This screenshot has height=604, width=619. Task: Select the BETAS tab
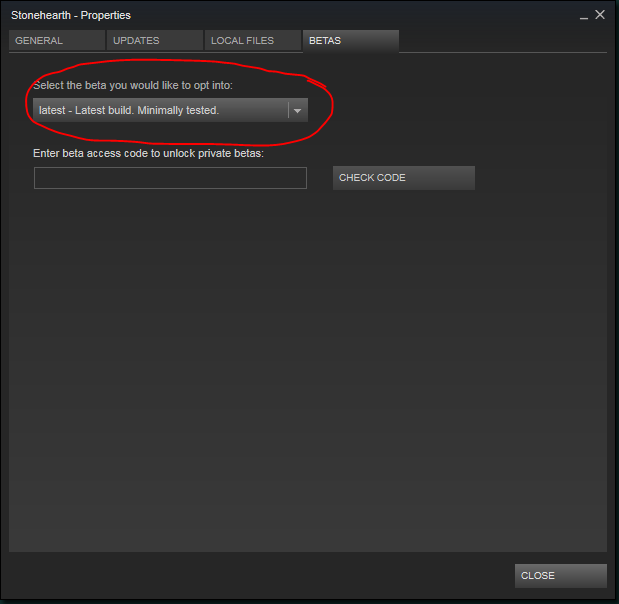click(x=351, y=41)
